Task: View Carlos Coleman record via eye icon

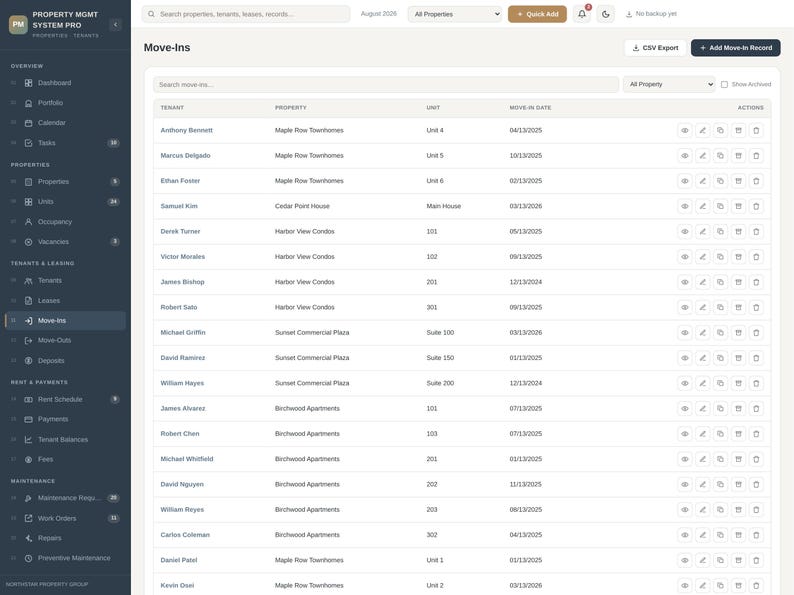Action: [685, 535]
